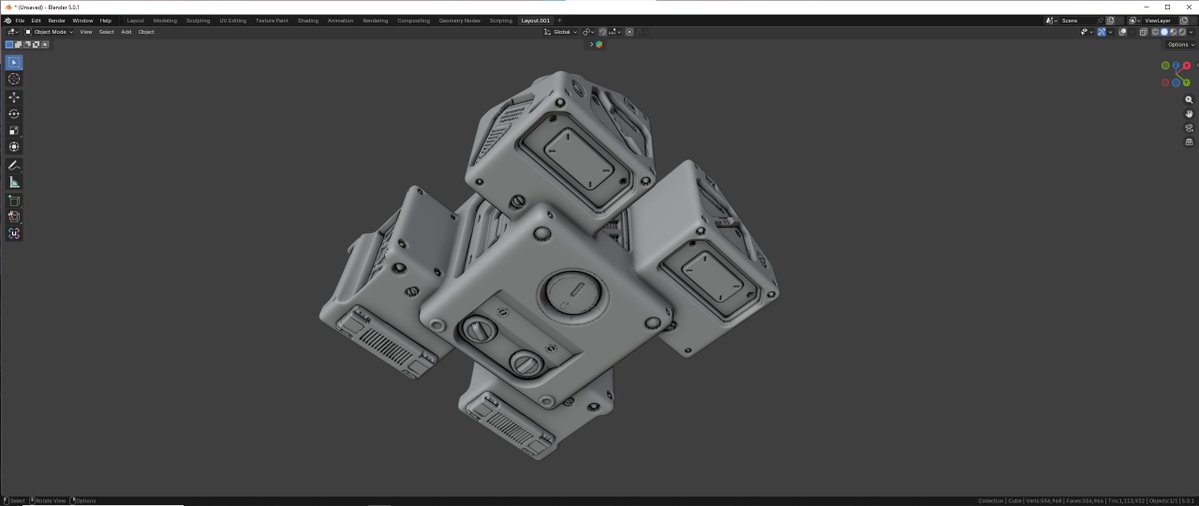Click the new scene icon beside Scene field

[1110, 21]
